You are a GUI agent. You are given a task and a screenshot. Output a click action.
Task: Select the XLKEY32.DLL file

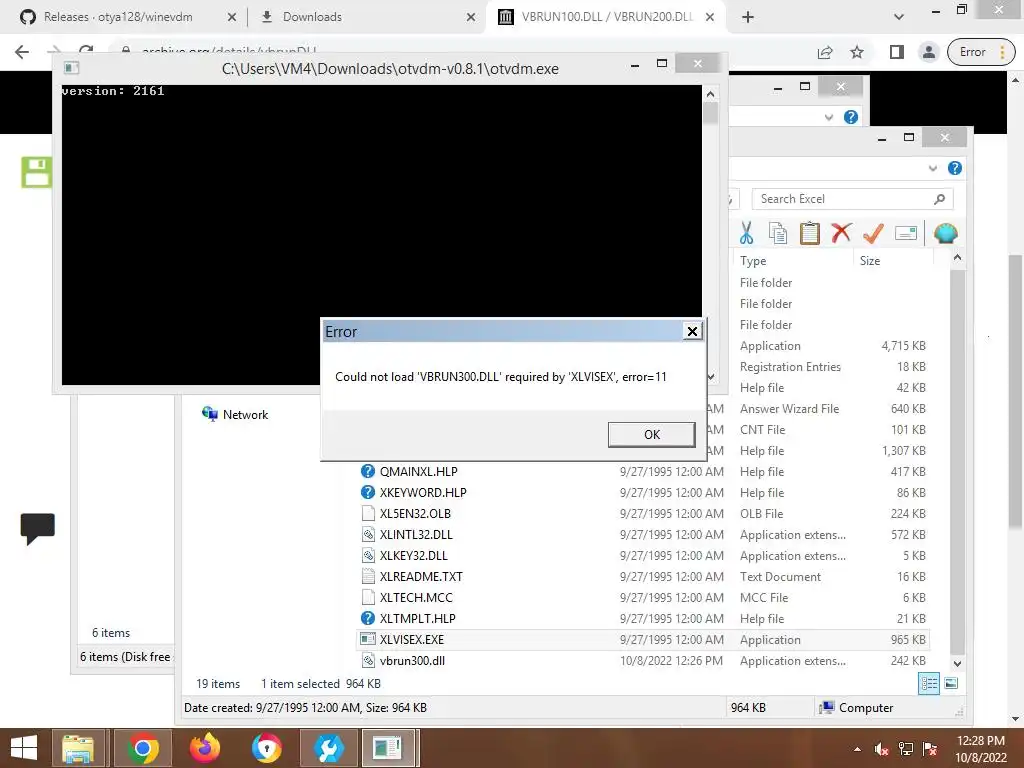click(413, 555)
